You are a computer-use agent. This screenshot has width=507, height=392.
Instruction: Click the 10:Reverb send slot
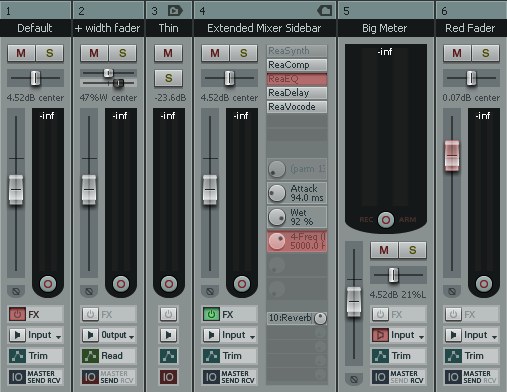coord(297,318)
